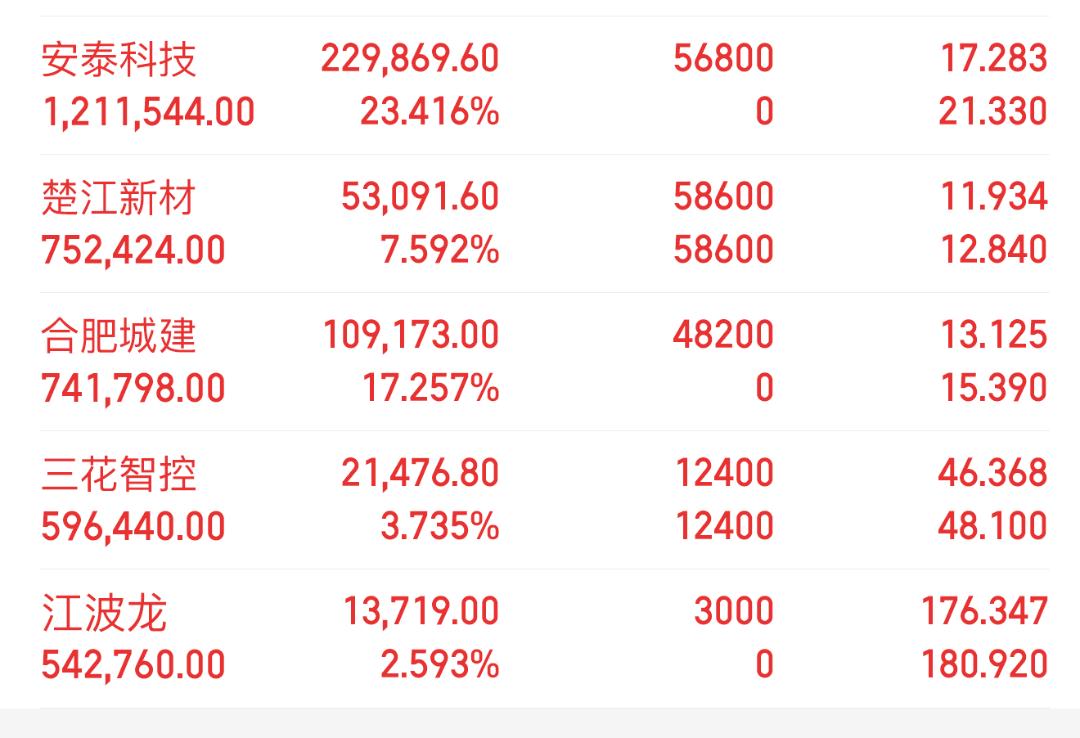Tap the 合肥城建 profit 109,173.00
Image resolution: width=1080 pixels, height=738 pixels.
pos(410,335)
